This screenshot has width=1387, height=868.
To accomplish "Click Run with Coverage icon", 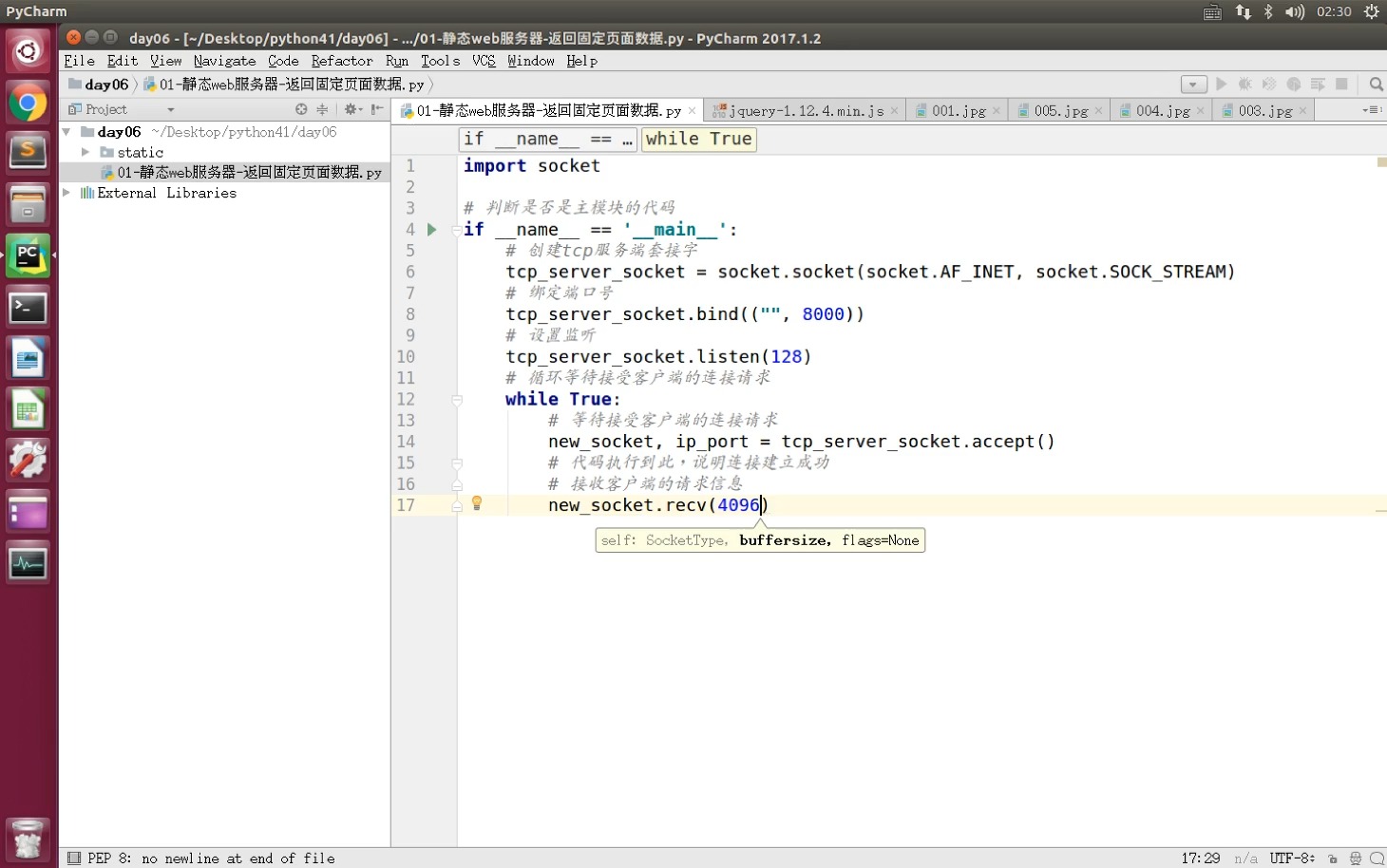I will pyautogui.click(x=1269, y=85).
